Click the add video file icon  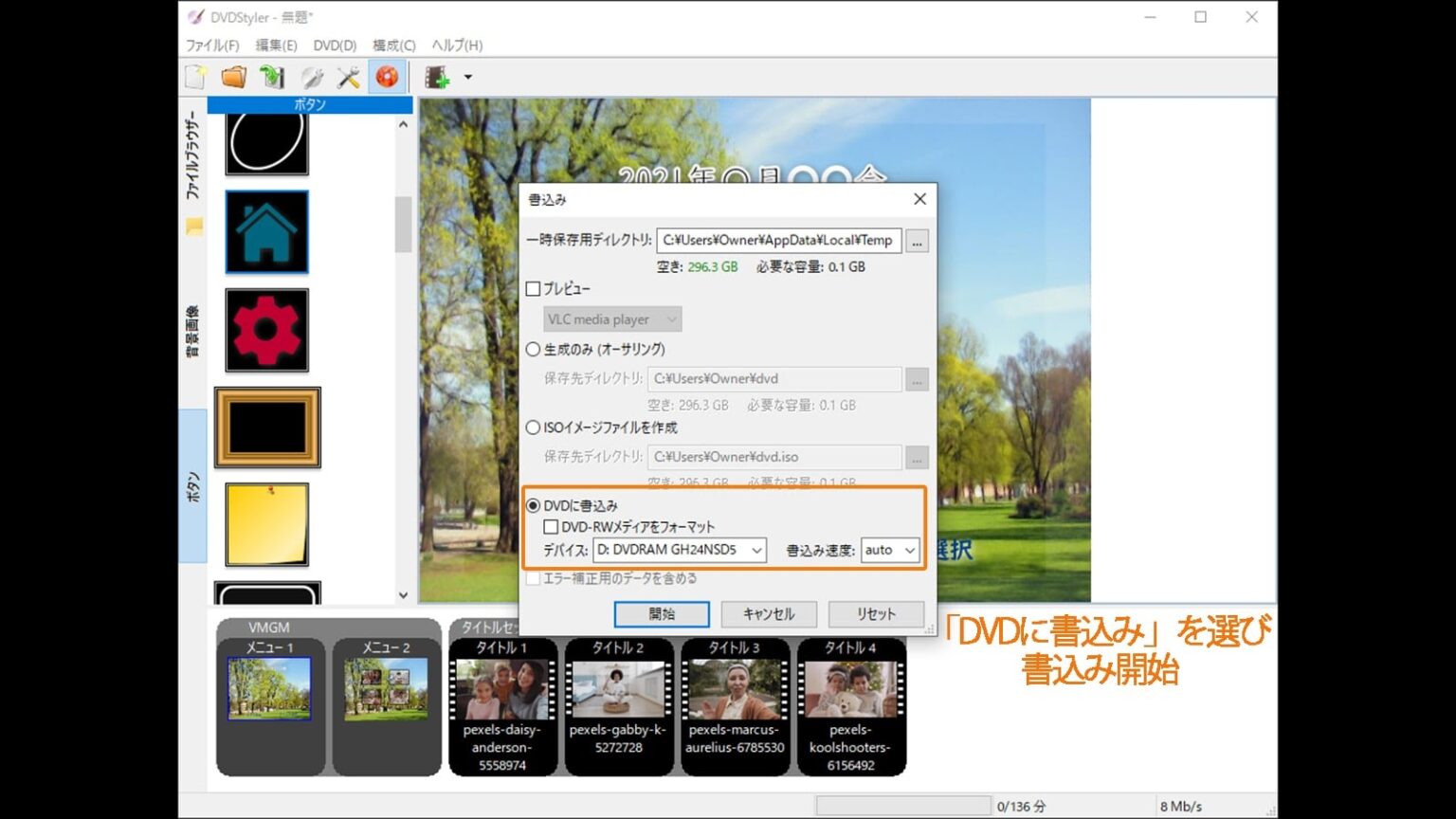tap(436, 77)
